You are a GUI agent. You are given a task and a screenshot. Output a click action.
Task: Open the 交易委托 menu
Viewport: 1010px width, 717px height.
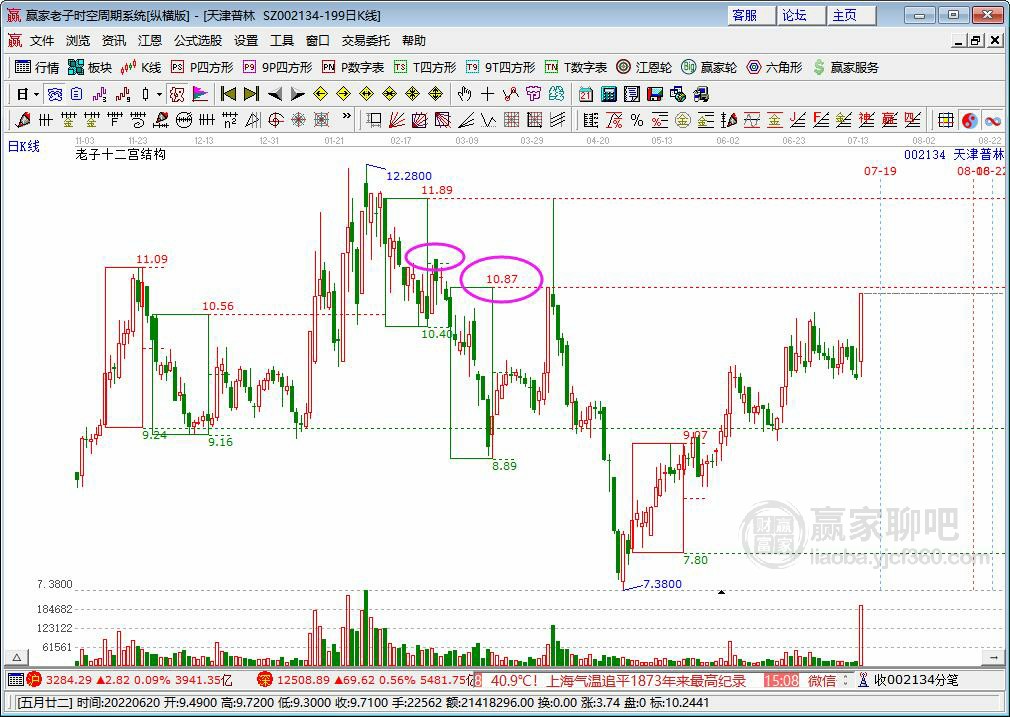point(366,41)
